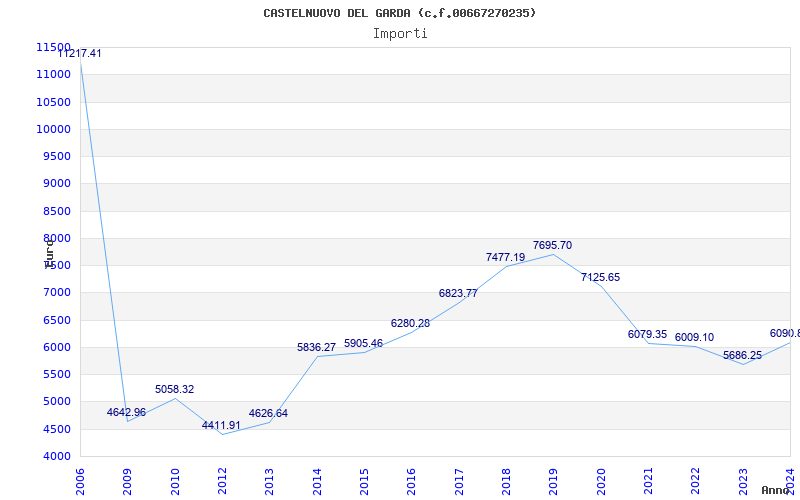Select the 5058.32 data label

[x=174, y=389]
